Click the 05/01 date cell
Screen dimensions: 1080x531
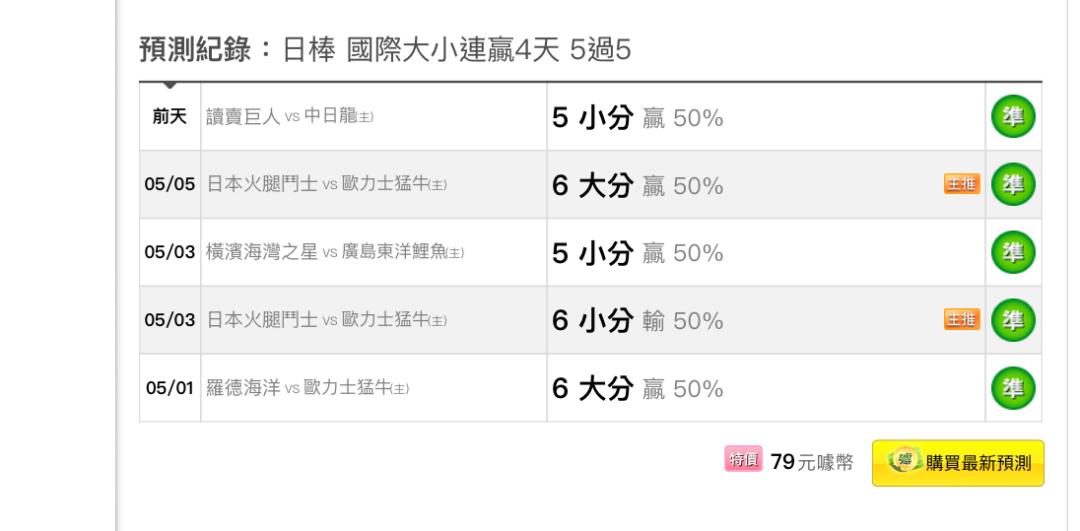(x=169, y=388)
